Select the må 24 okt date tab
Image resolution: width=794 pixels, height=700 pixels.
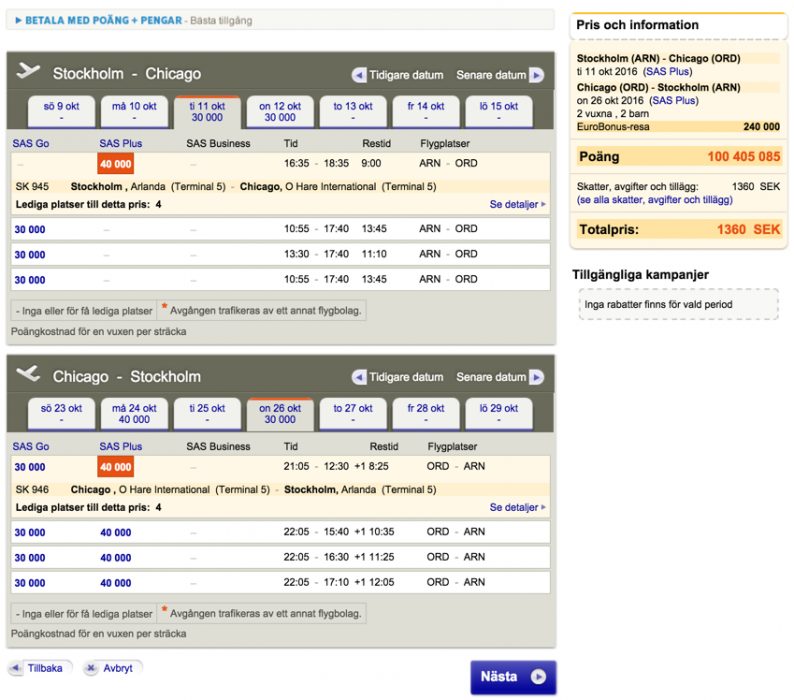tap(134, 413)
